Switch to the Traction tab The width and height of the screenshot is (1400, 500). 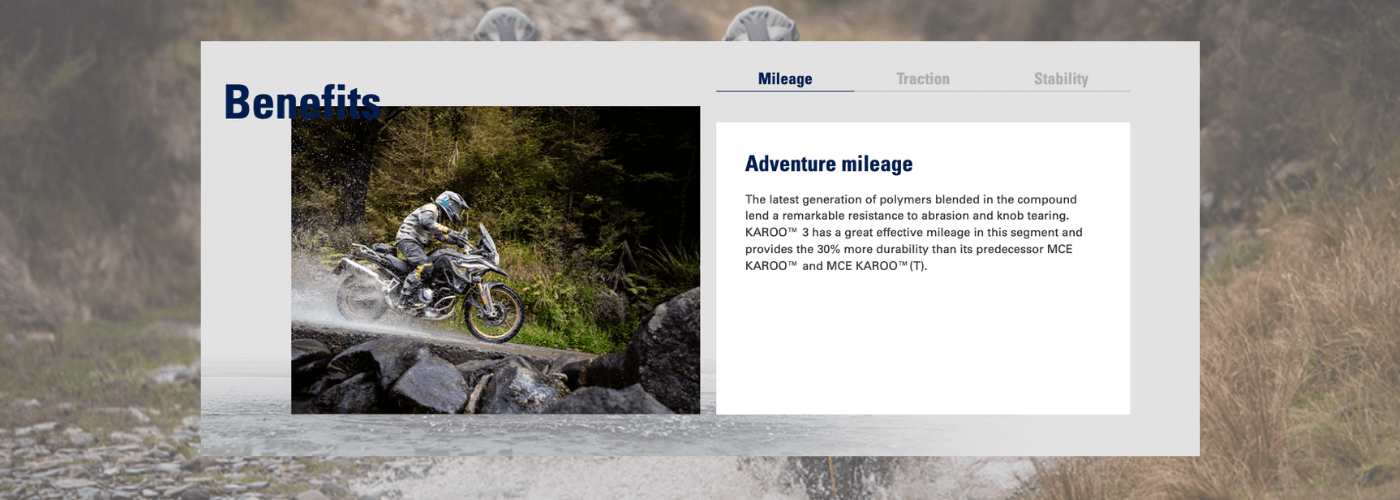point(922,79)
